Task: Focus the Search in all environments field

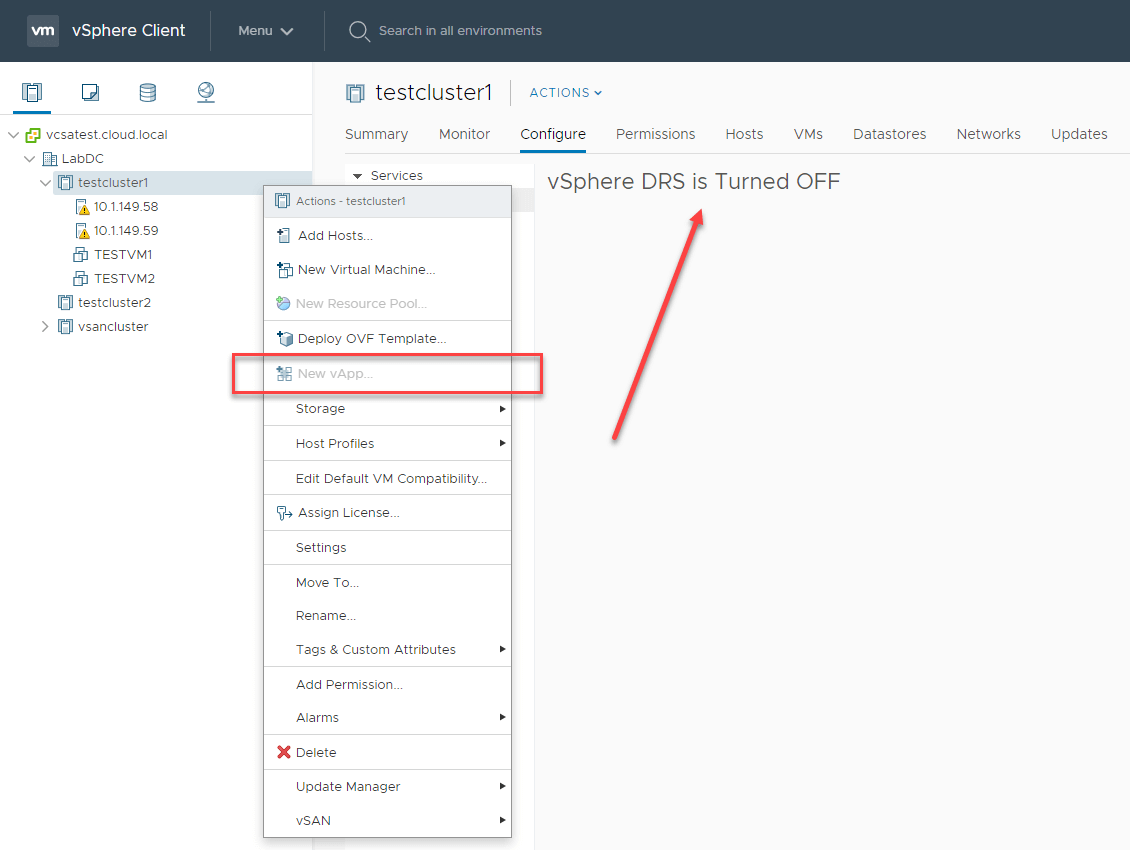Action: click(x=461, y=31)
